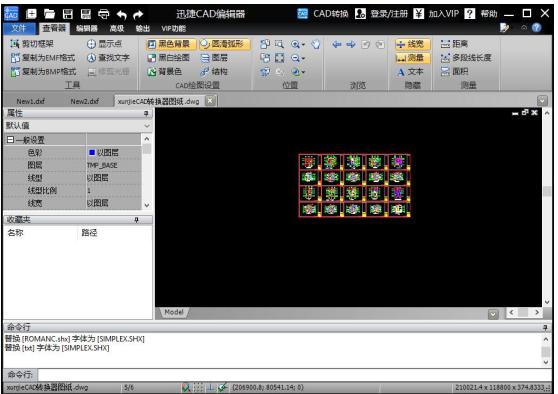Click the new file icon in title bar

(x=31, y=14)
